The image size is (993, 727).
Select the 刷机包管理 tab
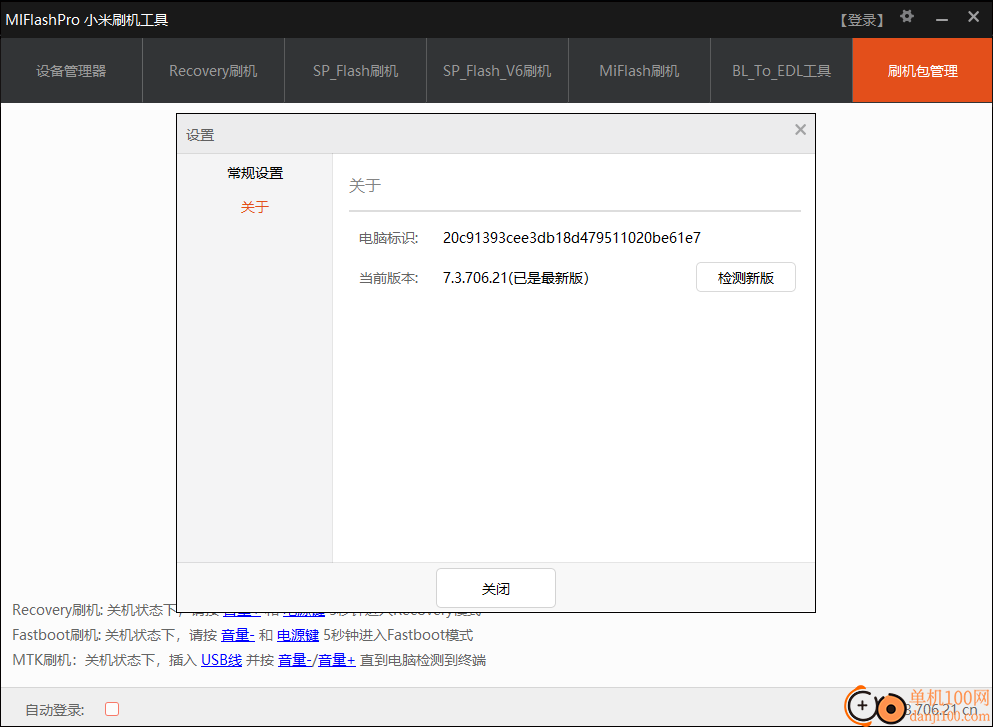pos(923,71)
